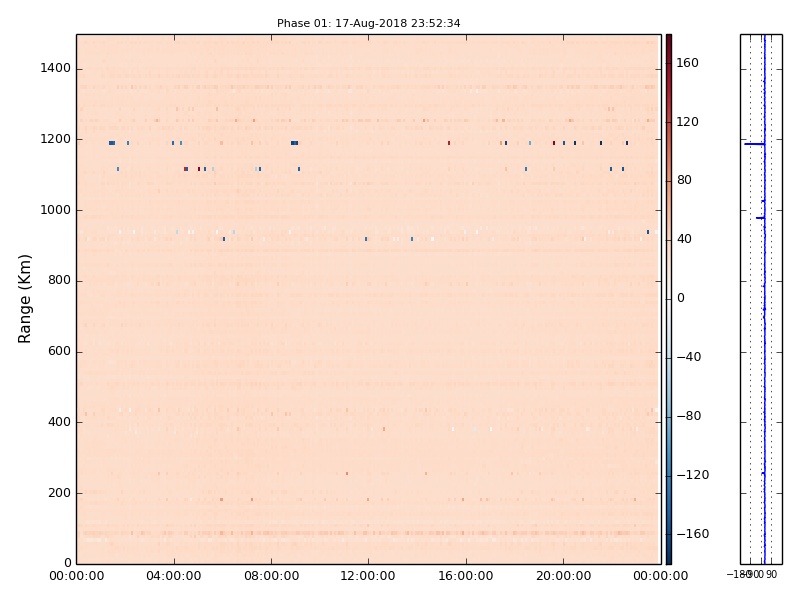Click the 80 colorbar tick label
The image size is (800, 600).
(684, 180)
